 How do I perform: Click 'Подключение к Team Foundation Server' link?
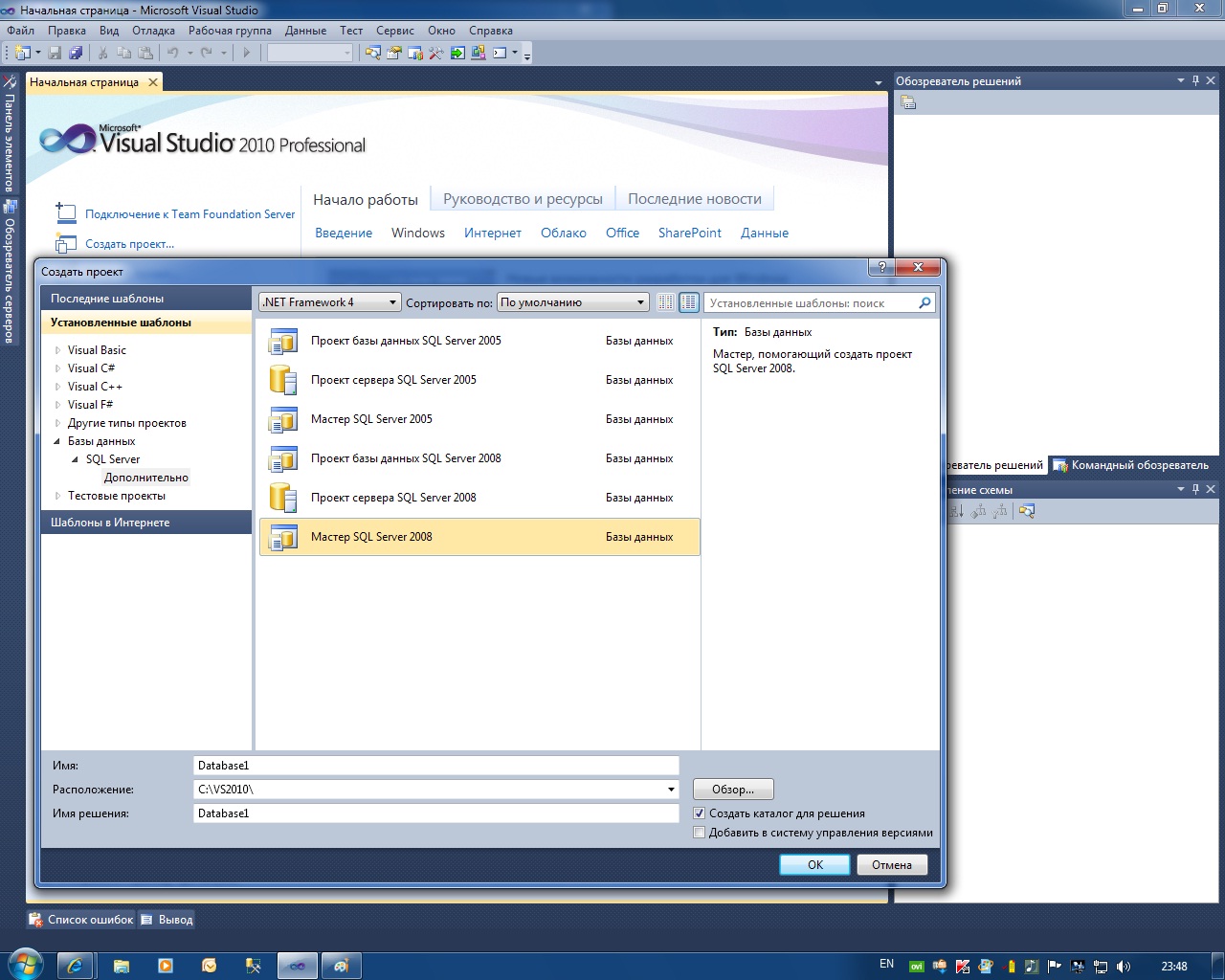189,214
